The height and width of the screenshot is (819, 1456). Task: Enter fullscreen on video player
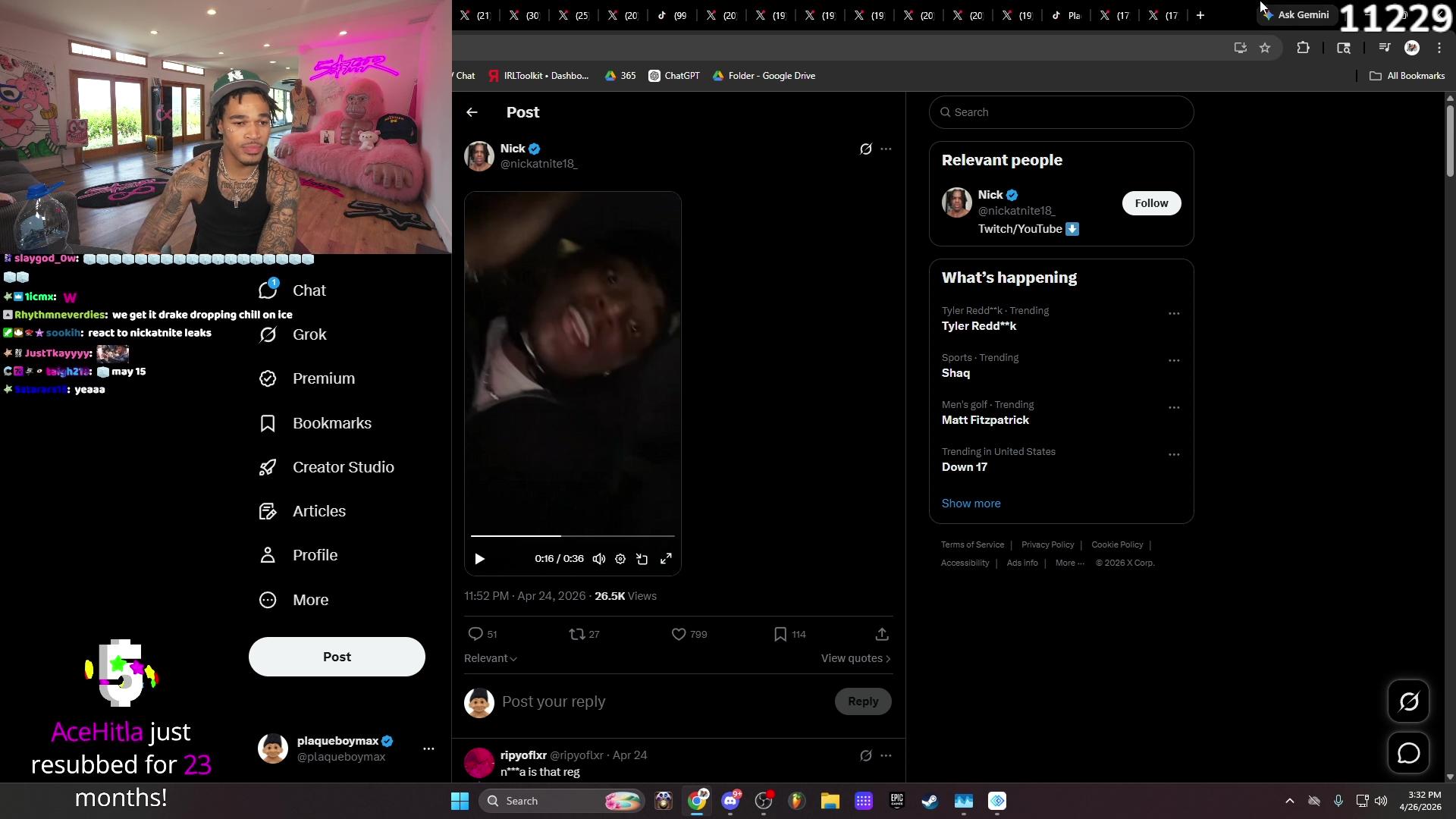point(666,559)
